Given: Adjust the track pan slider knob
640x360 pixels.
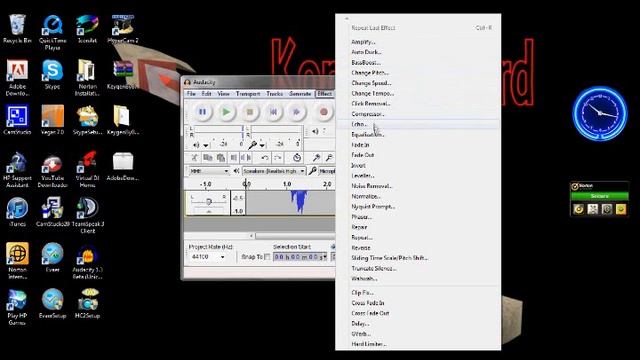Looking at the screenshot, I should click(x=209, y=201).
